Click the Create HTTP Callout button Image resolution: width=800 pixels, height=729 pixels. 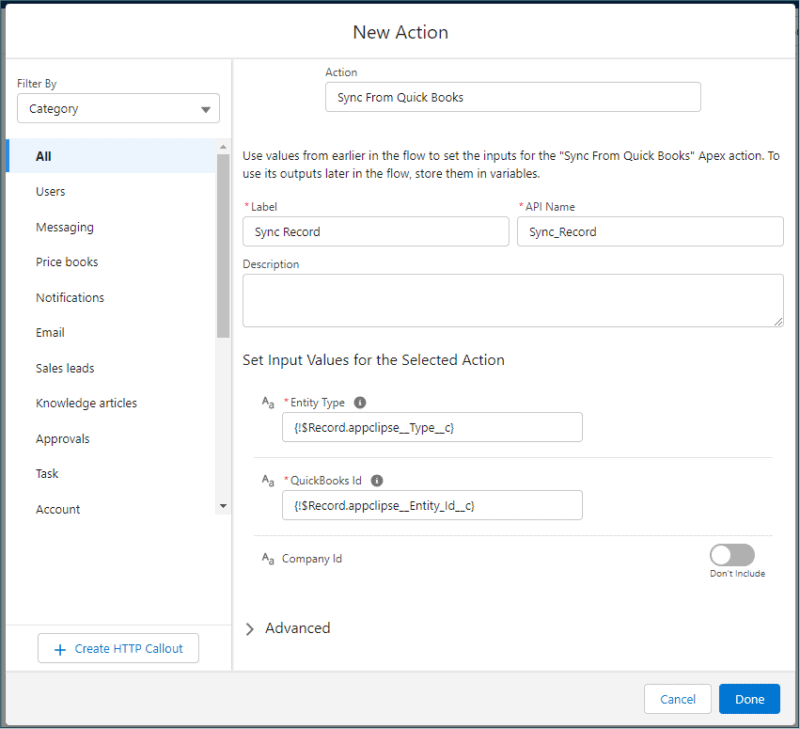(118, 648)
